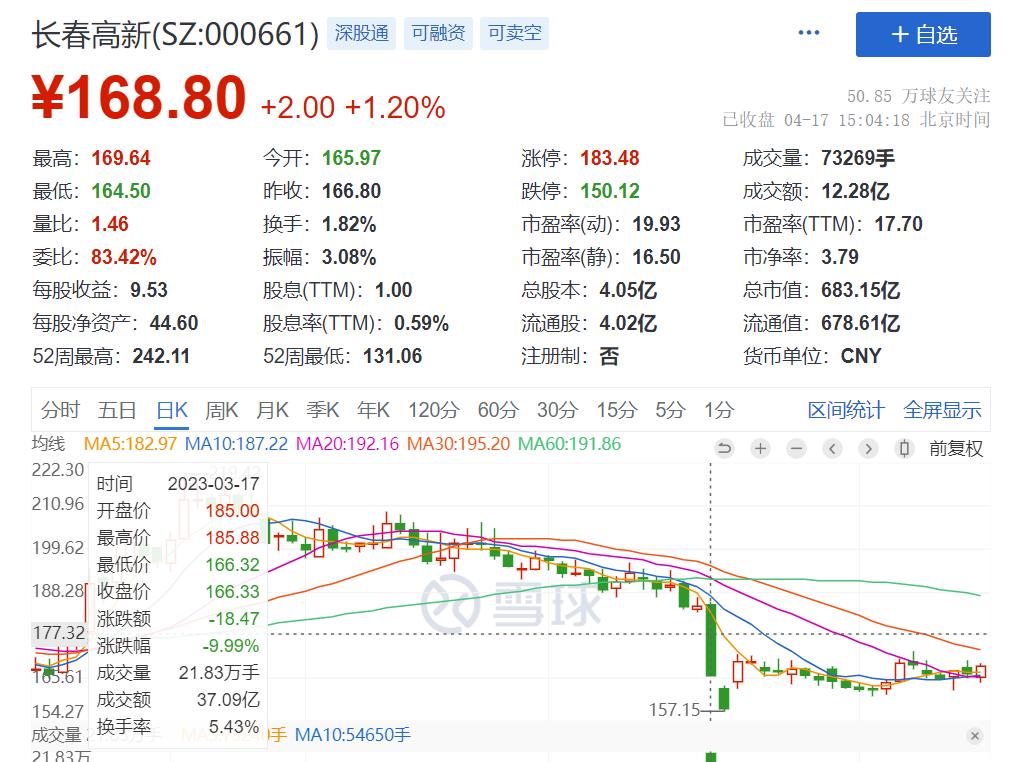Select the 15分 interval tab
The image size is (1015, 762).
(617, 410)
